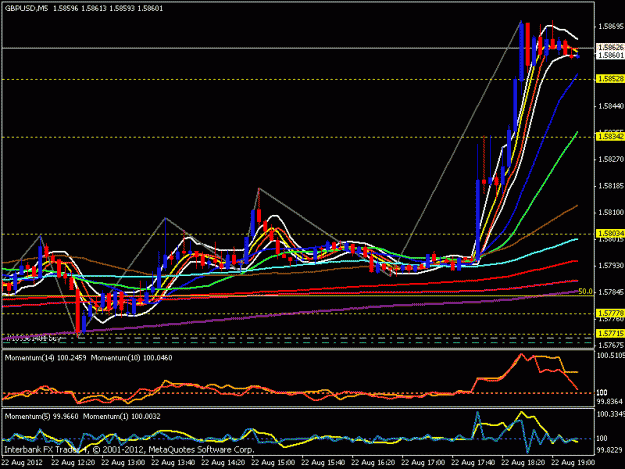This screenshot has width=625, height=469.
Task: Click the 22 Aug 18:20 time label
Action: point(523,463)
